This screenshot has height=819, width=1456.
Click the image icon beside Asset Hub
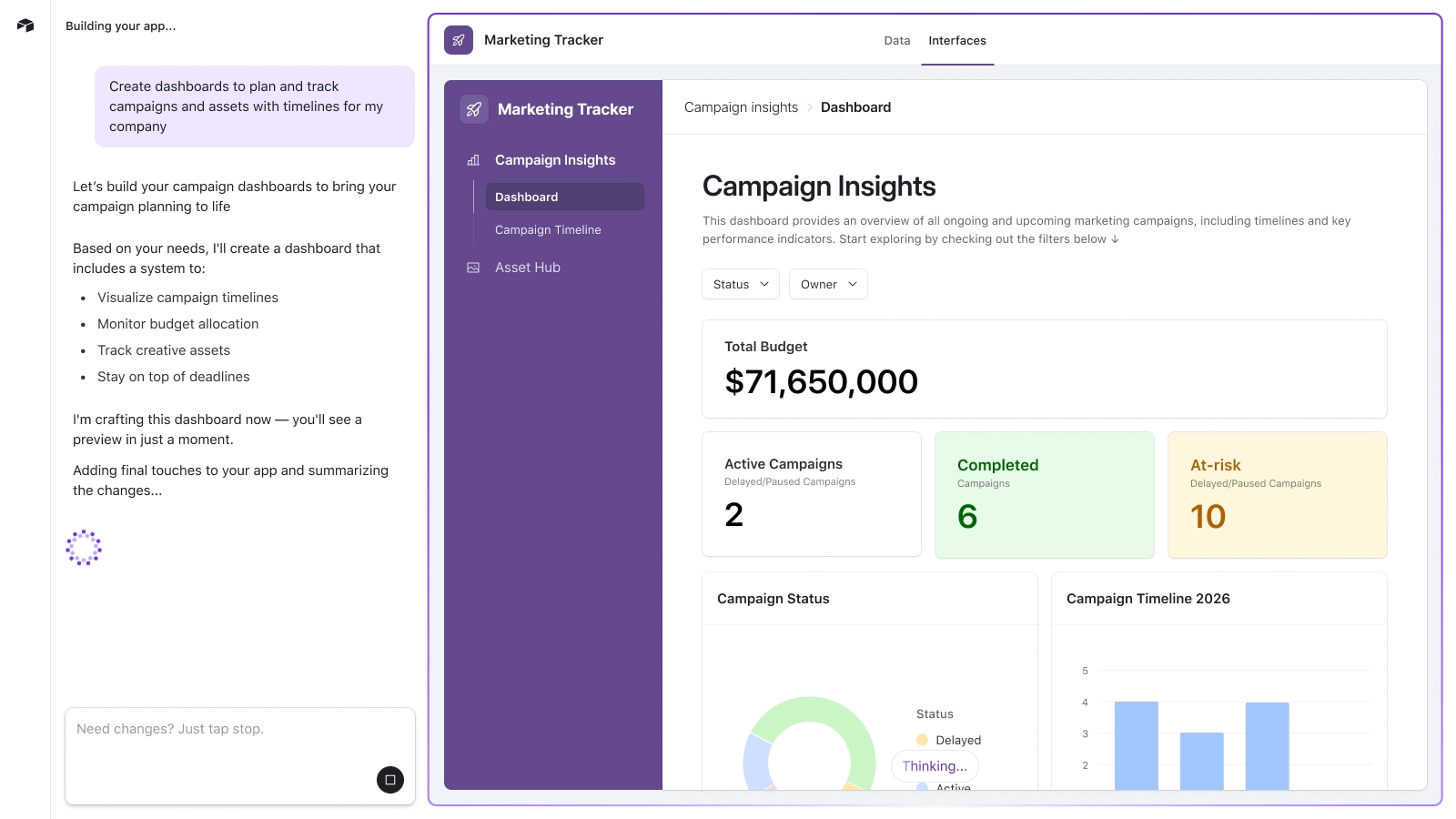click(473, 267)
